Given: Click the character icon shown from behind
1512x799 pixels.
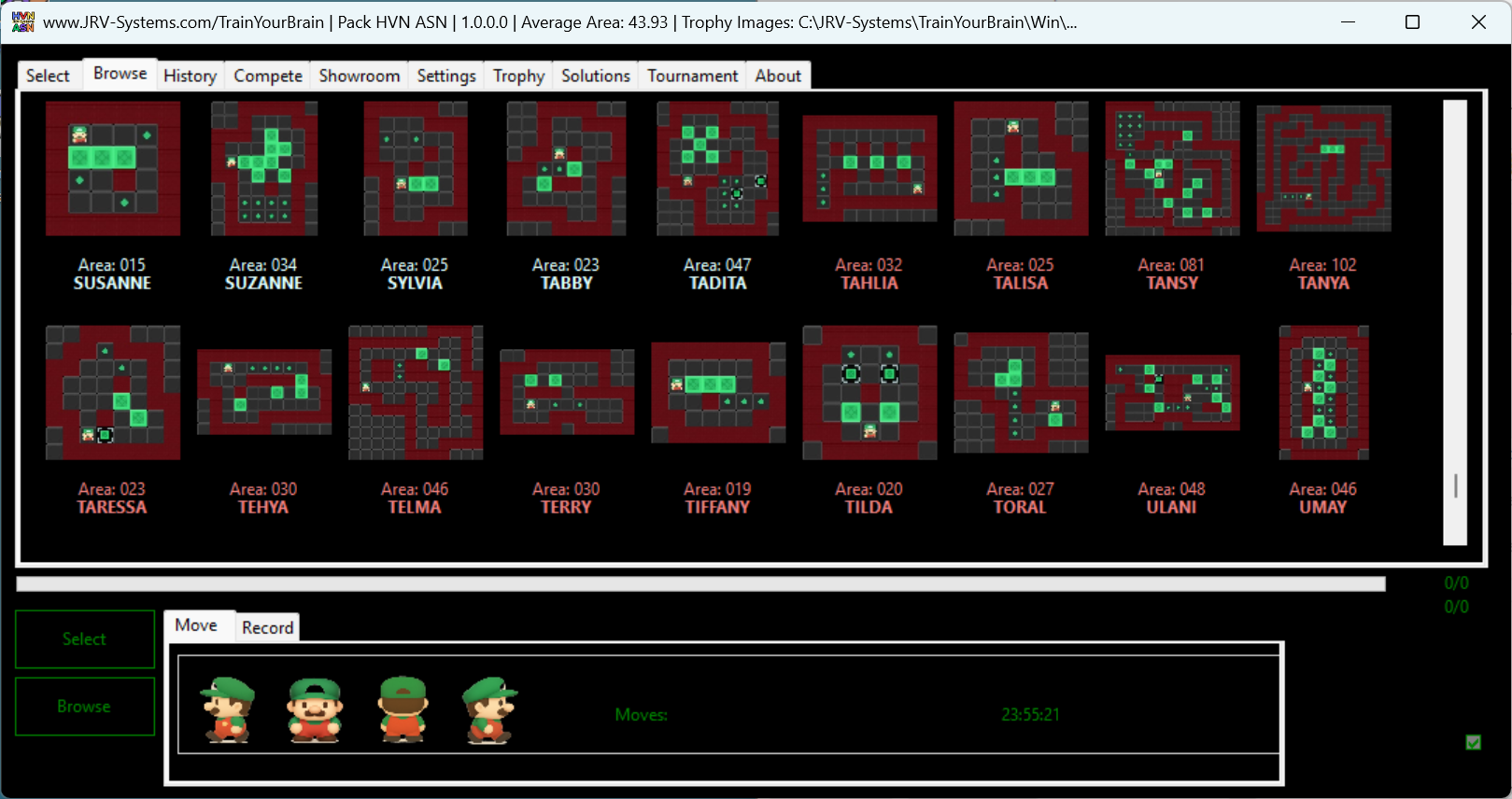Looking at the screenshot, I should pyautogui.click(x=403, y=709).
